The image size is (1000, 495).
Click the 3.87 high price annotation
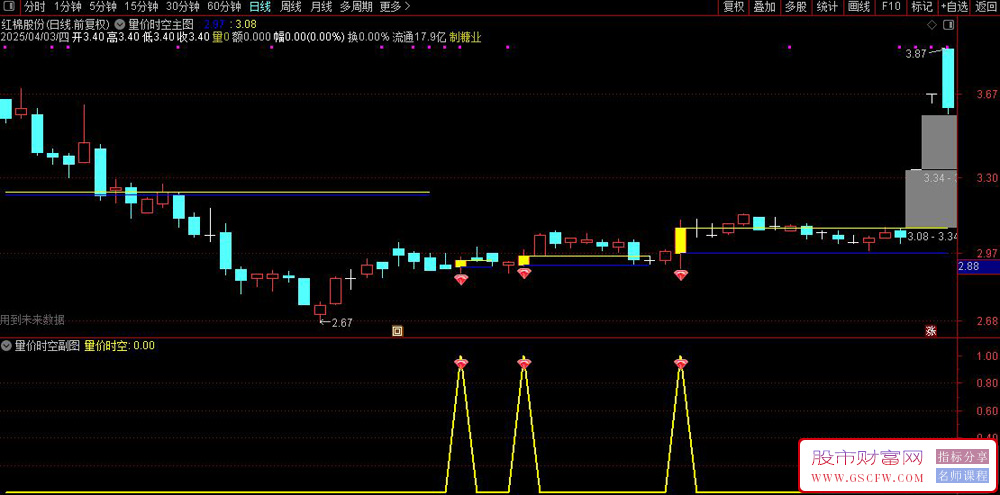click(915, 55)
